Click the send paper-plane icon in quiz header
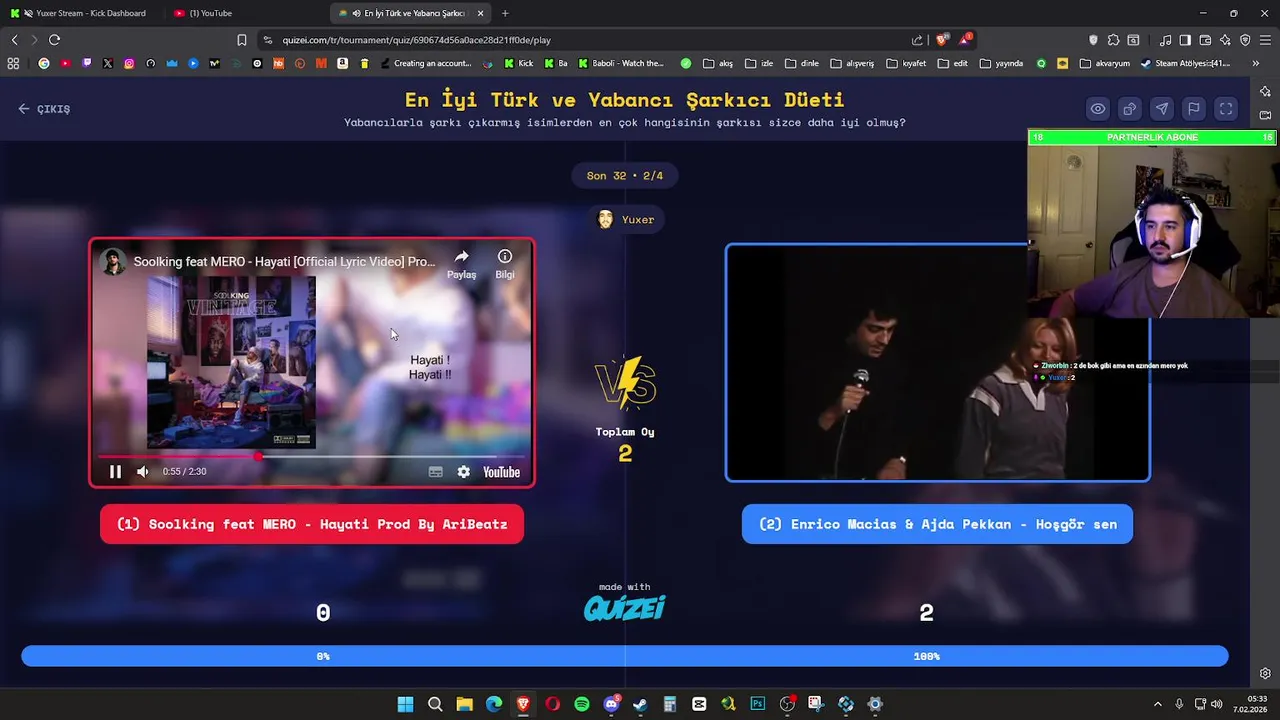1280x720 pixels. 1162,109
